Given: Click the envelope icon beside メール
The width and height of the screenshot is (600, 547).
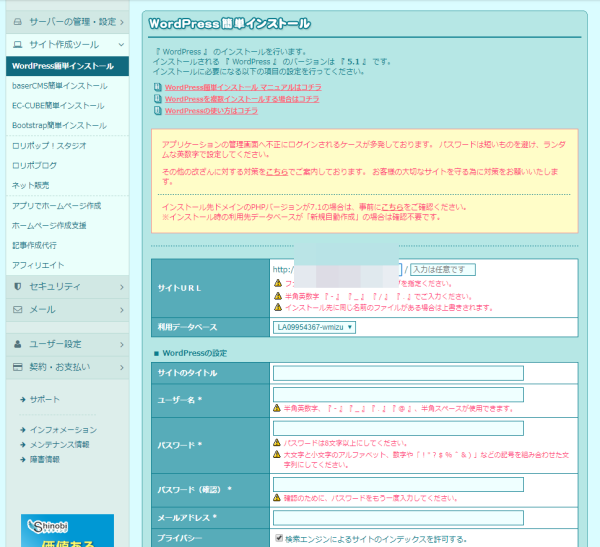Looking at the screenshot, I should coord(17,310).
